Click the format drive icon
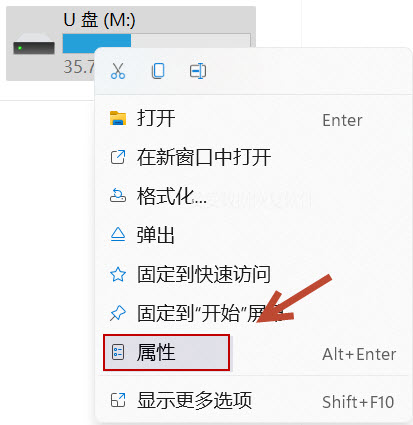 [118, 196]
